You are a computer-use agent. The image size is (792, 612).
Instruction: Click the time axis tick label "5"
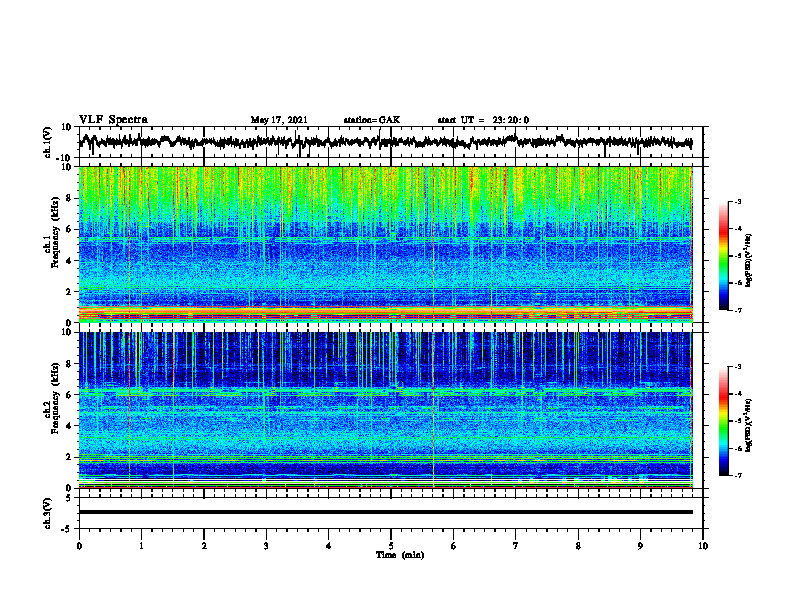coord(391,546)
